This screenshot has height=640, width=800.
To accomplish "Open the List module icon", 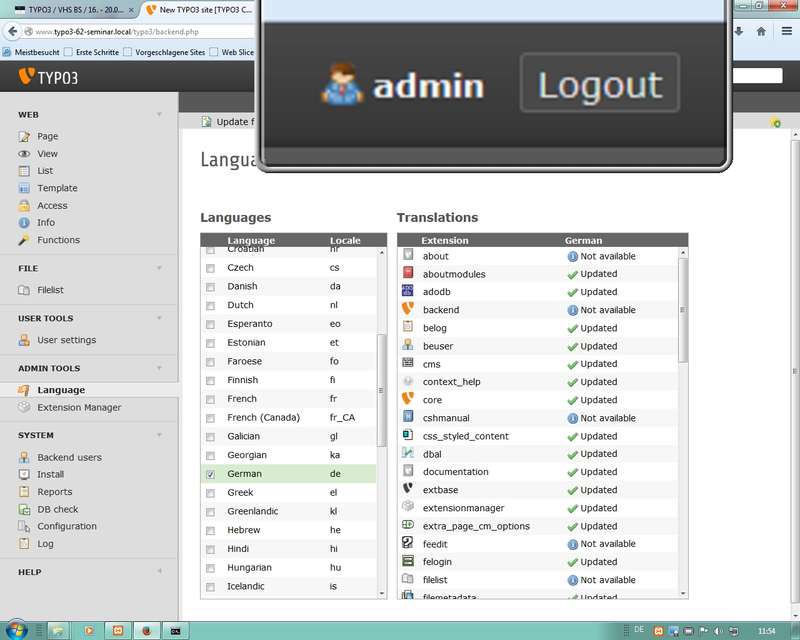I will coord(24,170).
